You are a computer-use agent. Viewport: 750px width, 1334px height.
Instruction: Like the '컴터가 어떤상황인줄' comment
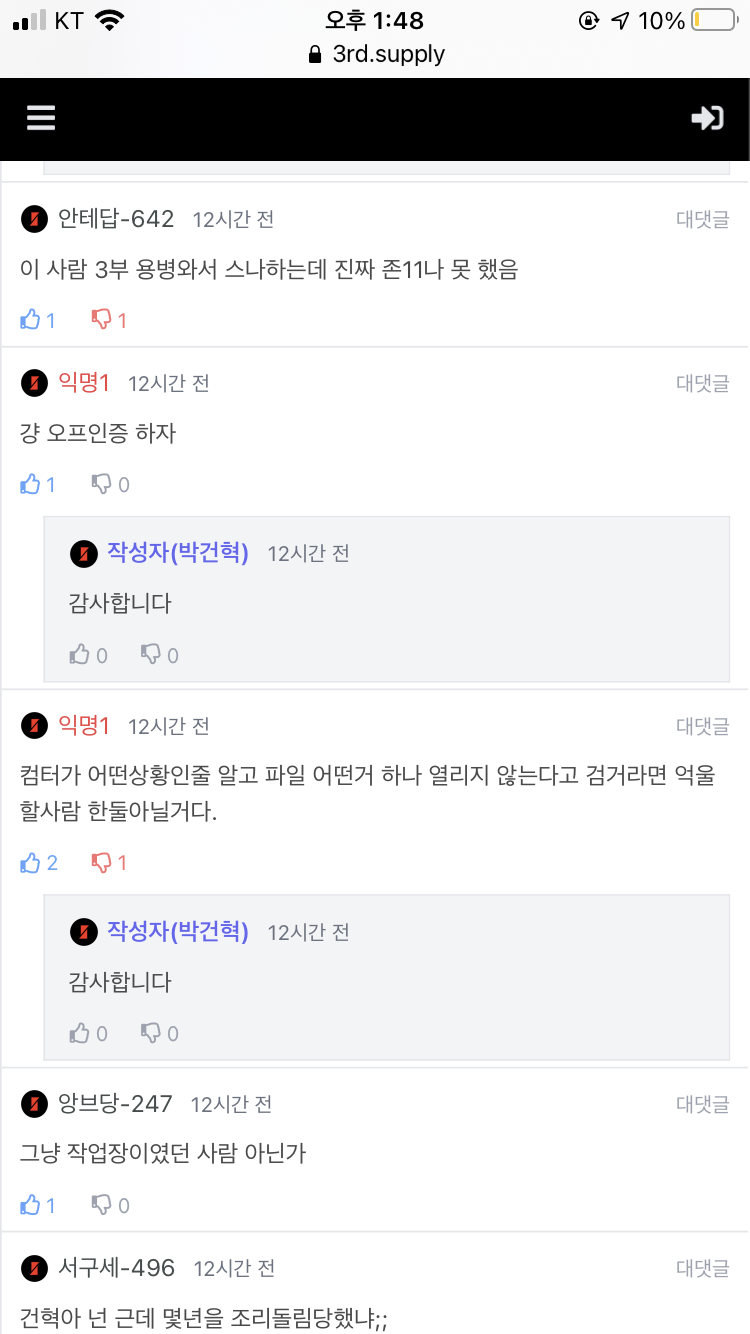pos(32,862)
